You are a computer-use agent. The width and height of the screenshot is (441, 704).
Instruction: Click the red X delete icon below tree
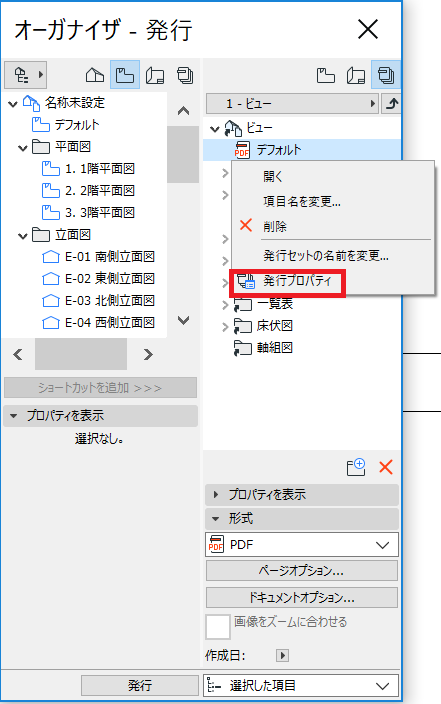386,467
